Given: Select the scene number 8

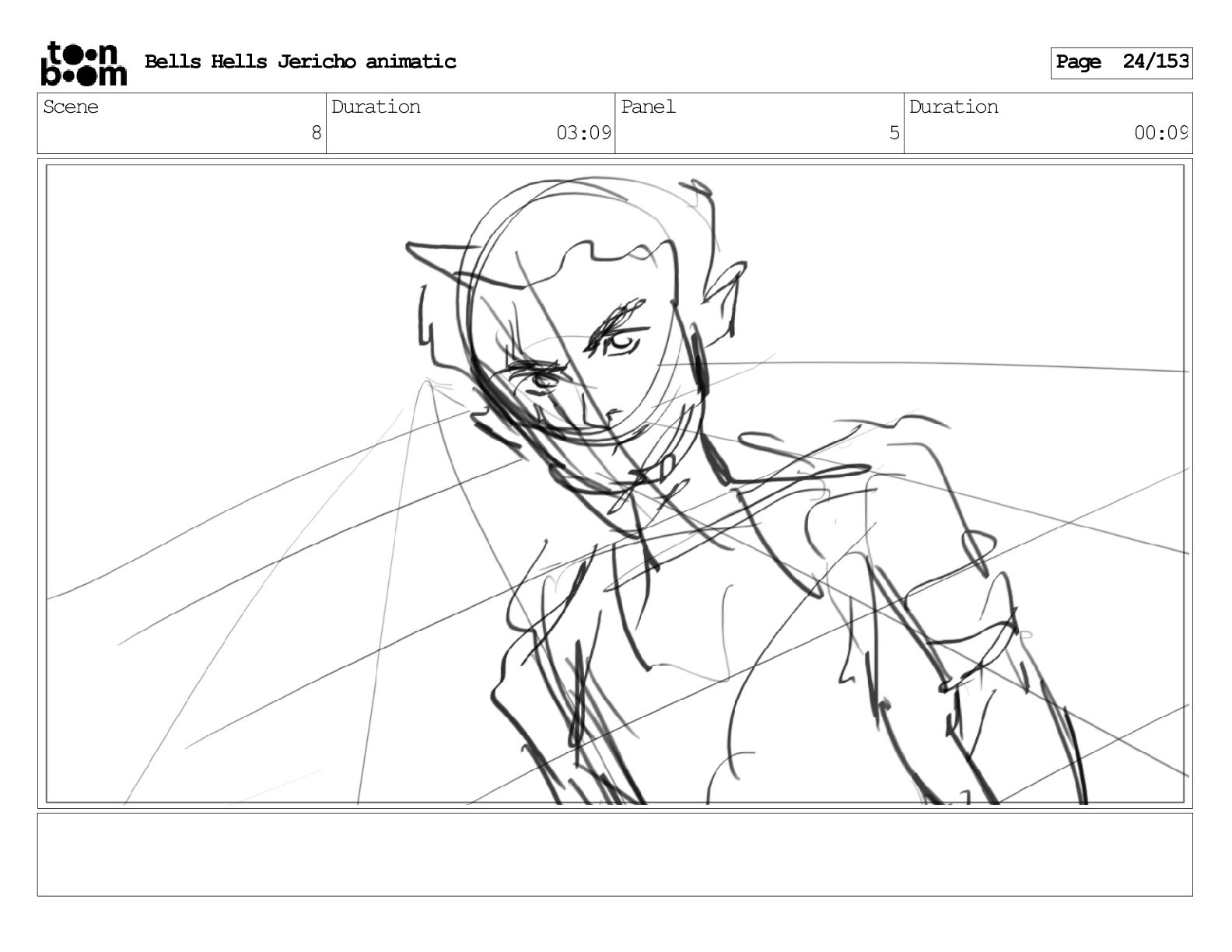Looking at the screenshot, I should click(316, 133).
